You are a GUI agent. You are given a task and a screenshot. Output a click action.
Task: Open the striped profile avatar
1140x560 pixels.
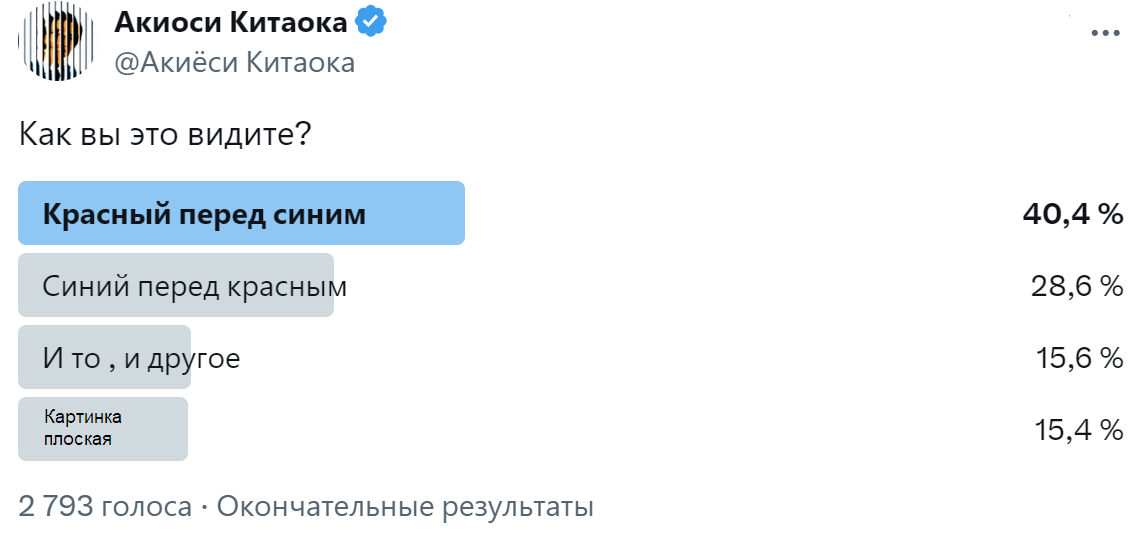point(56,42)
